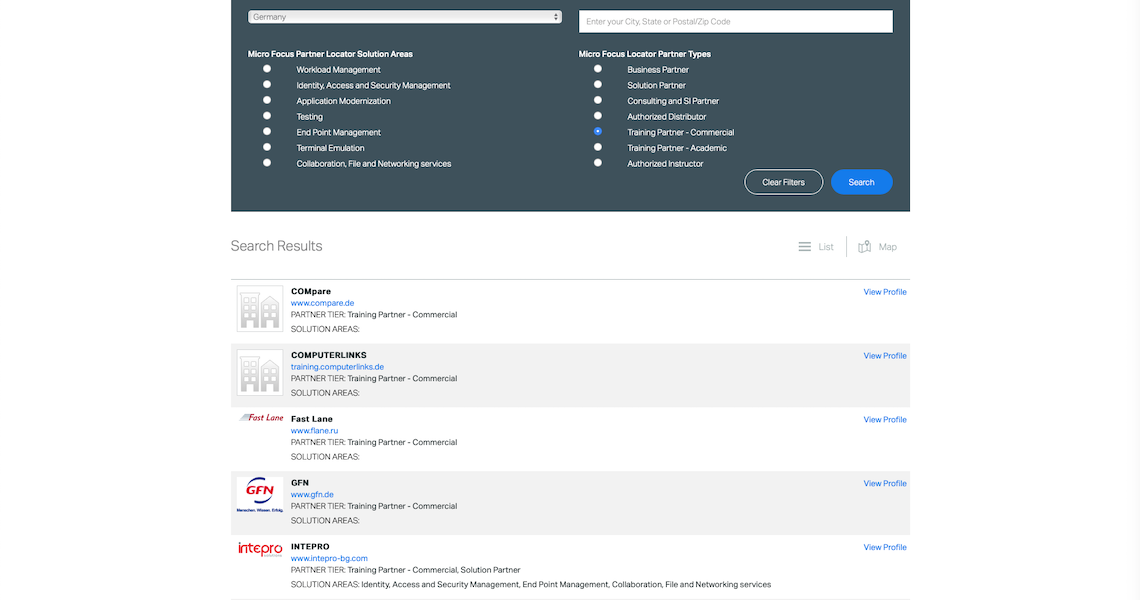This screenshot has height=600, width=1140.
Task: View Profile for COMpare
Action: [885, 292]
